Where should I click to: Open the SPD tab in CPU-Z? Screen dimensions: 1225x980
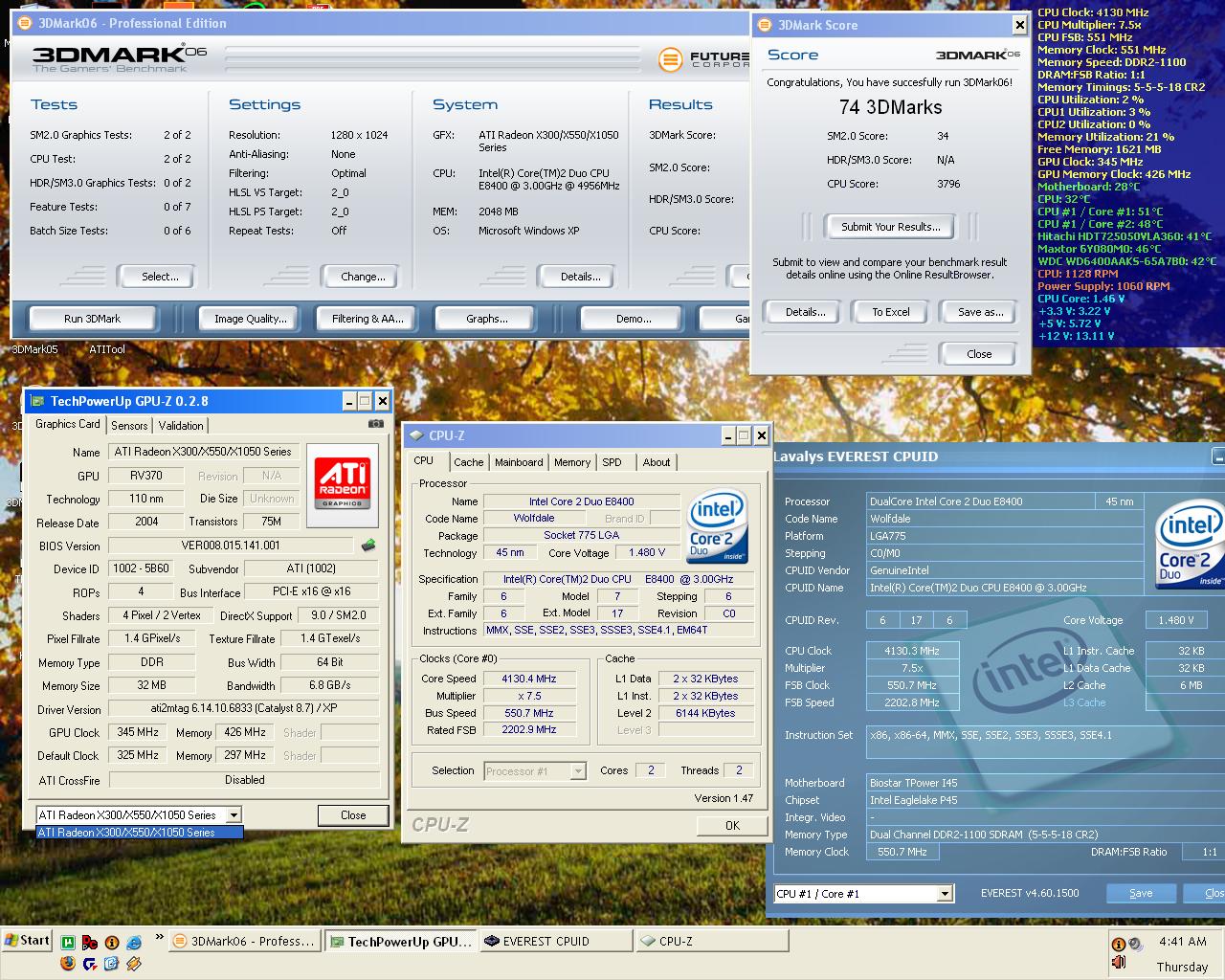[x=612, y=462]
